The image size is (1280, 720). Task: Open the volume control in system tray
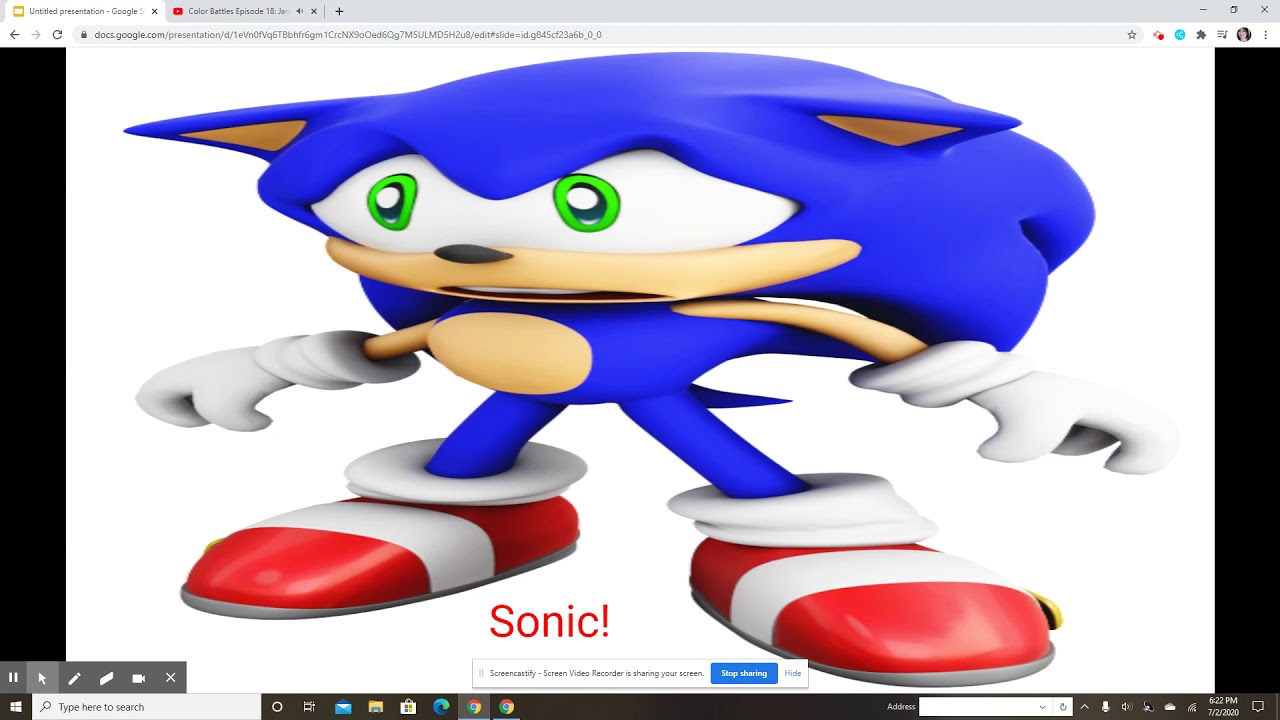[1127, 707]
